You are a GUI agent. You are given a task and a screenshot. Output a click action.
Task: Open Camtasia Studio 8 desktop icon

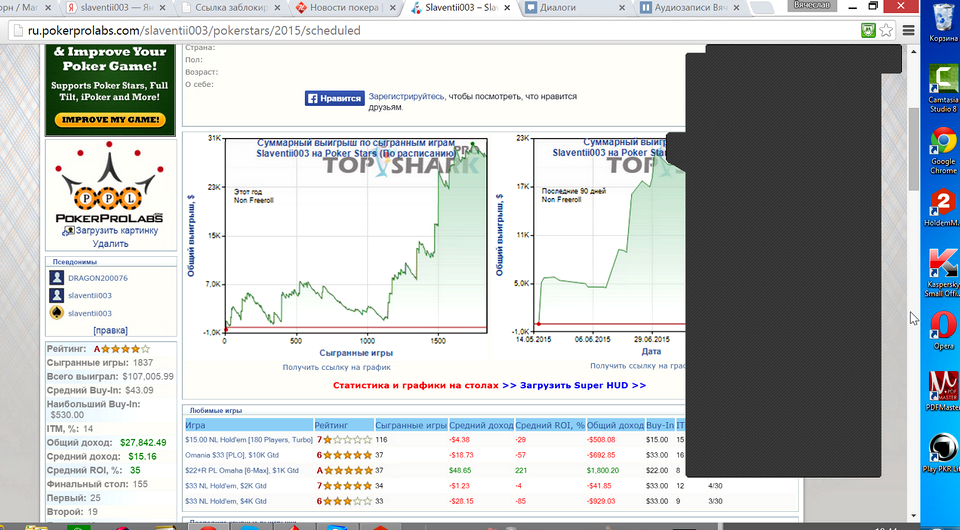[942, 88]
